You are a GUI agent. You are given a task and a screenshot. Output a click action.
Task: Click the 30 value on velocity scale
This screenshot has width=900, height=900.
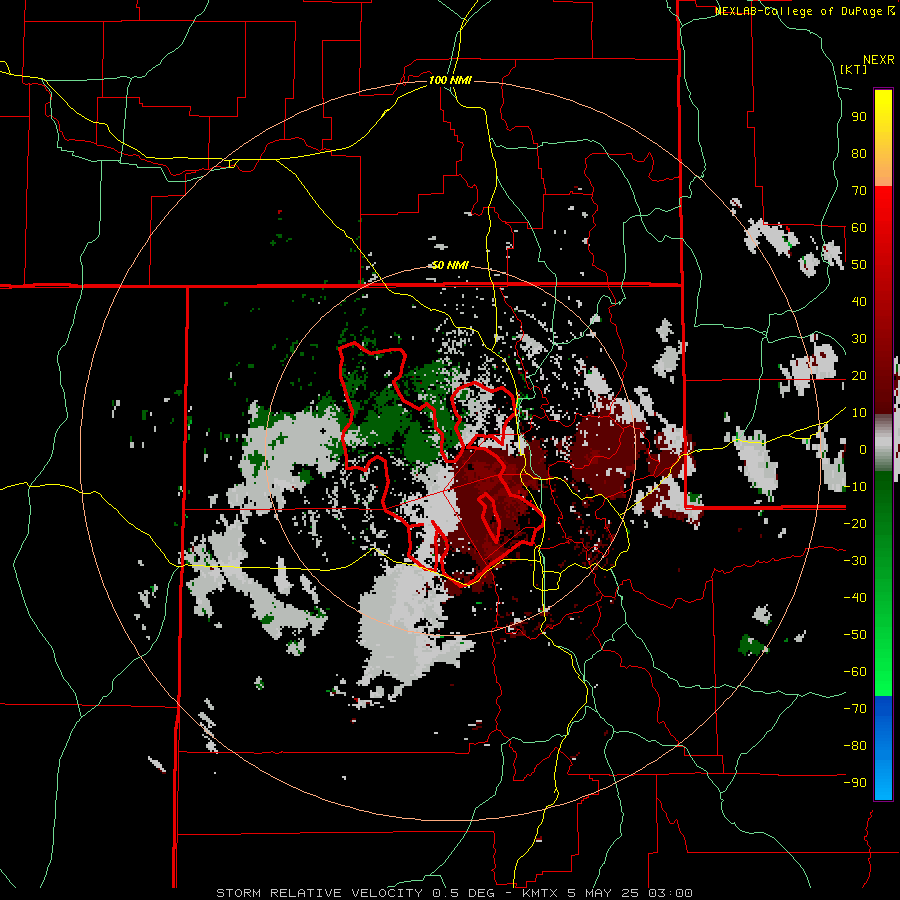tap(859, 339)
